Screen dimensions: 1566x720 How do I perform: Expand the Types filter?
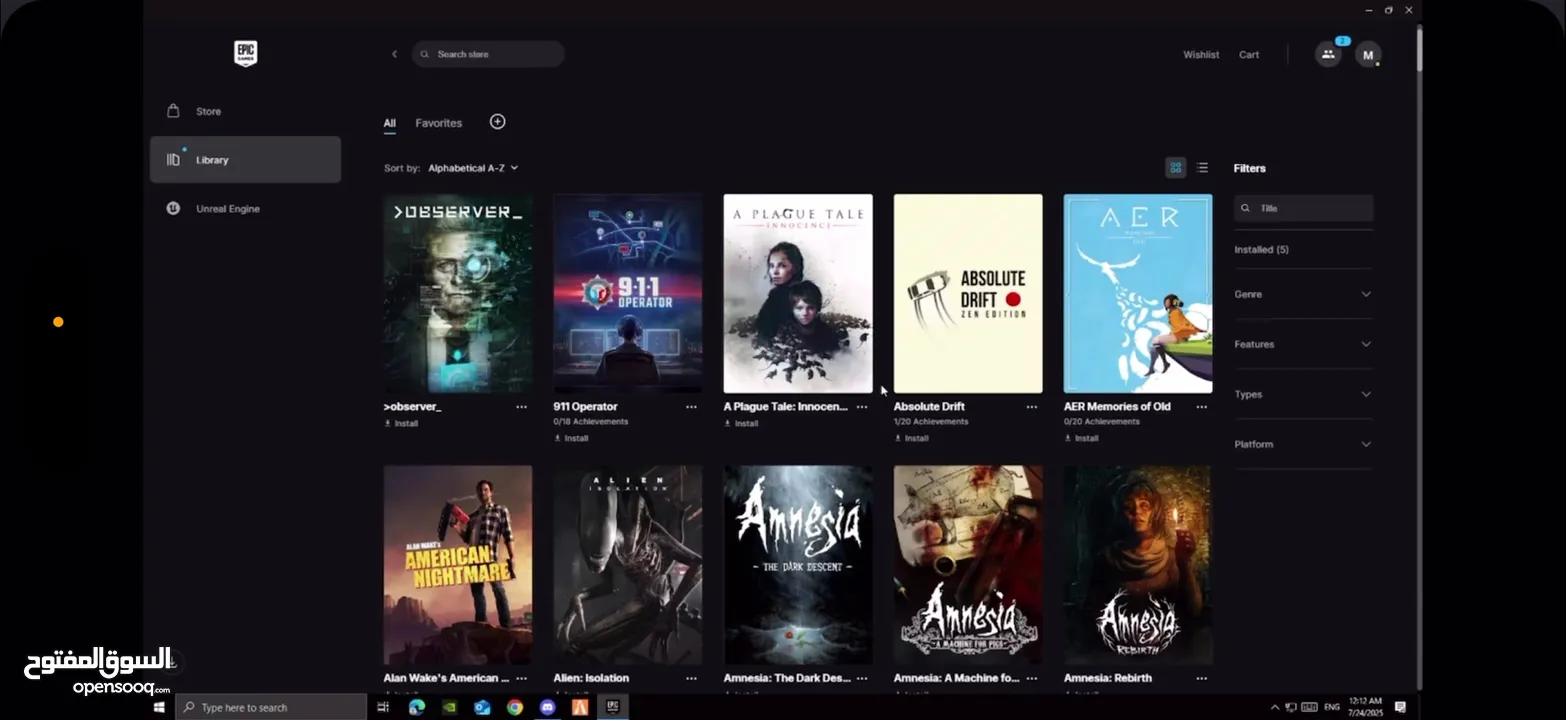(x=1303, y=394)
